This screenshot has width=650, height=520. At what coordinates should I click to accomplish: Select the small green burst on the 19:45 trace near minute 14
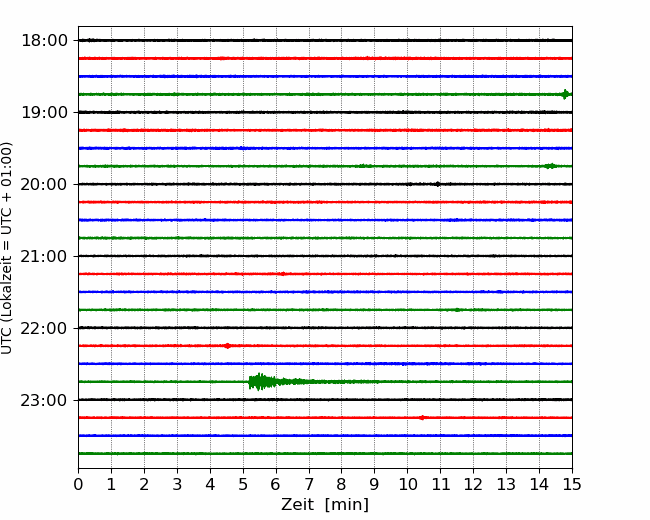(x=550, y=166)
